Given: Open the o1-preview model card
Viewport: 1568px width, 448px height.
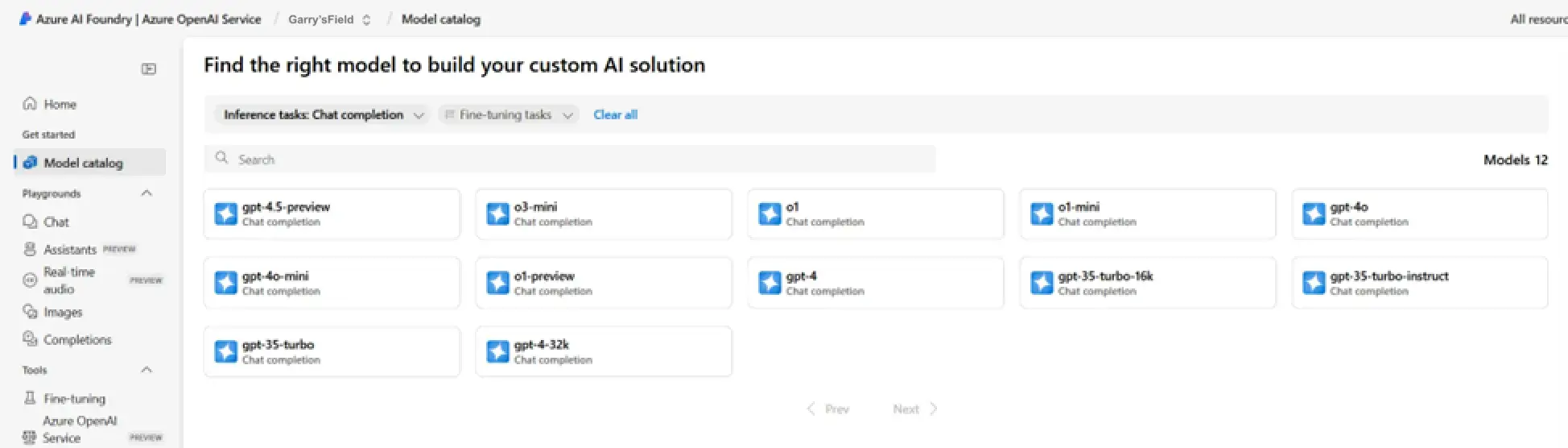Looking at the screenshot, I should coord(604,283).
